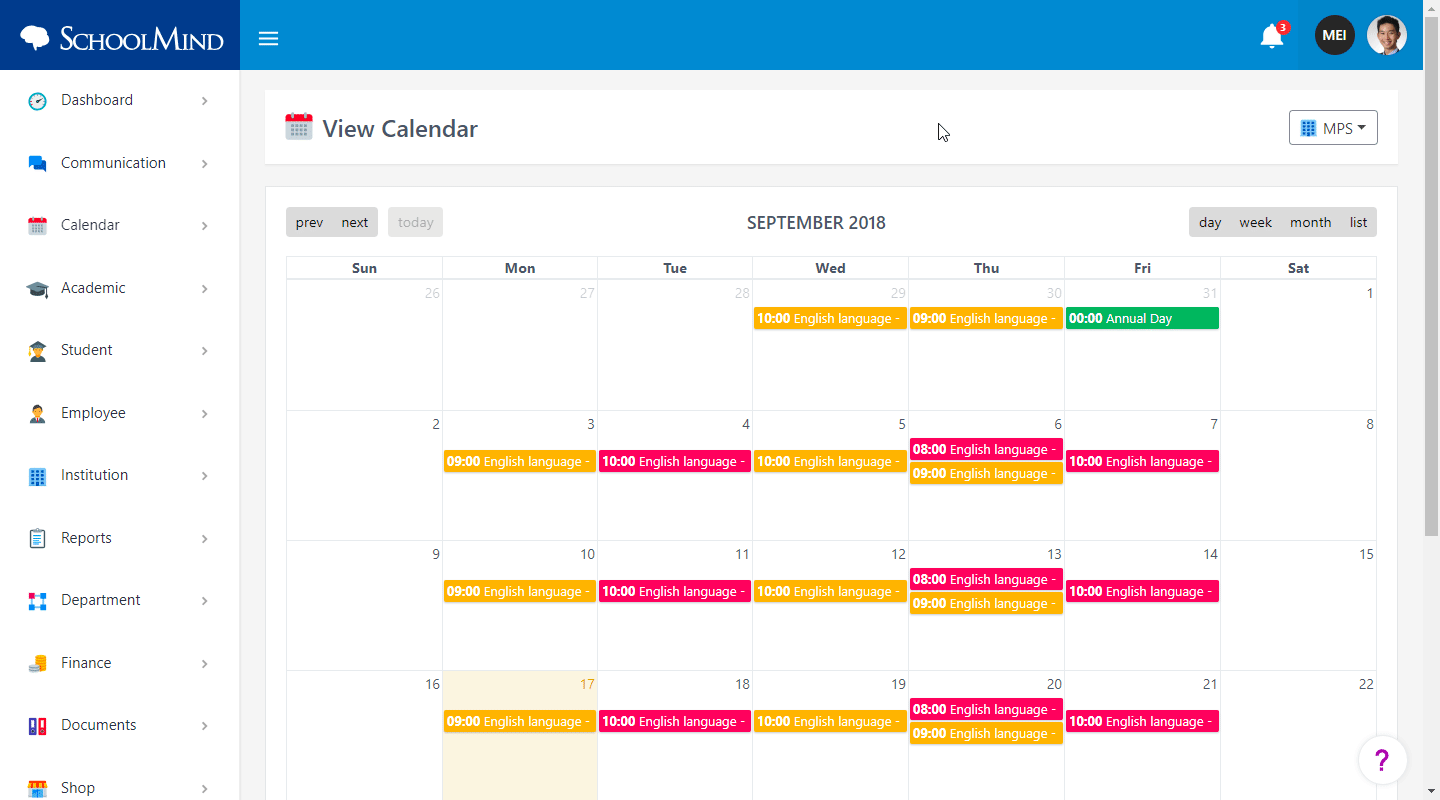Click the user profile photo avatar
Viewport: 1440px width, 800px height.
(x=1387, y=35)
